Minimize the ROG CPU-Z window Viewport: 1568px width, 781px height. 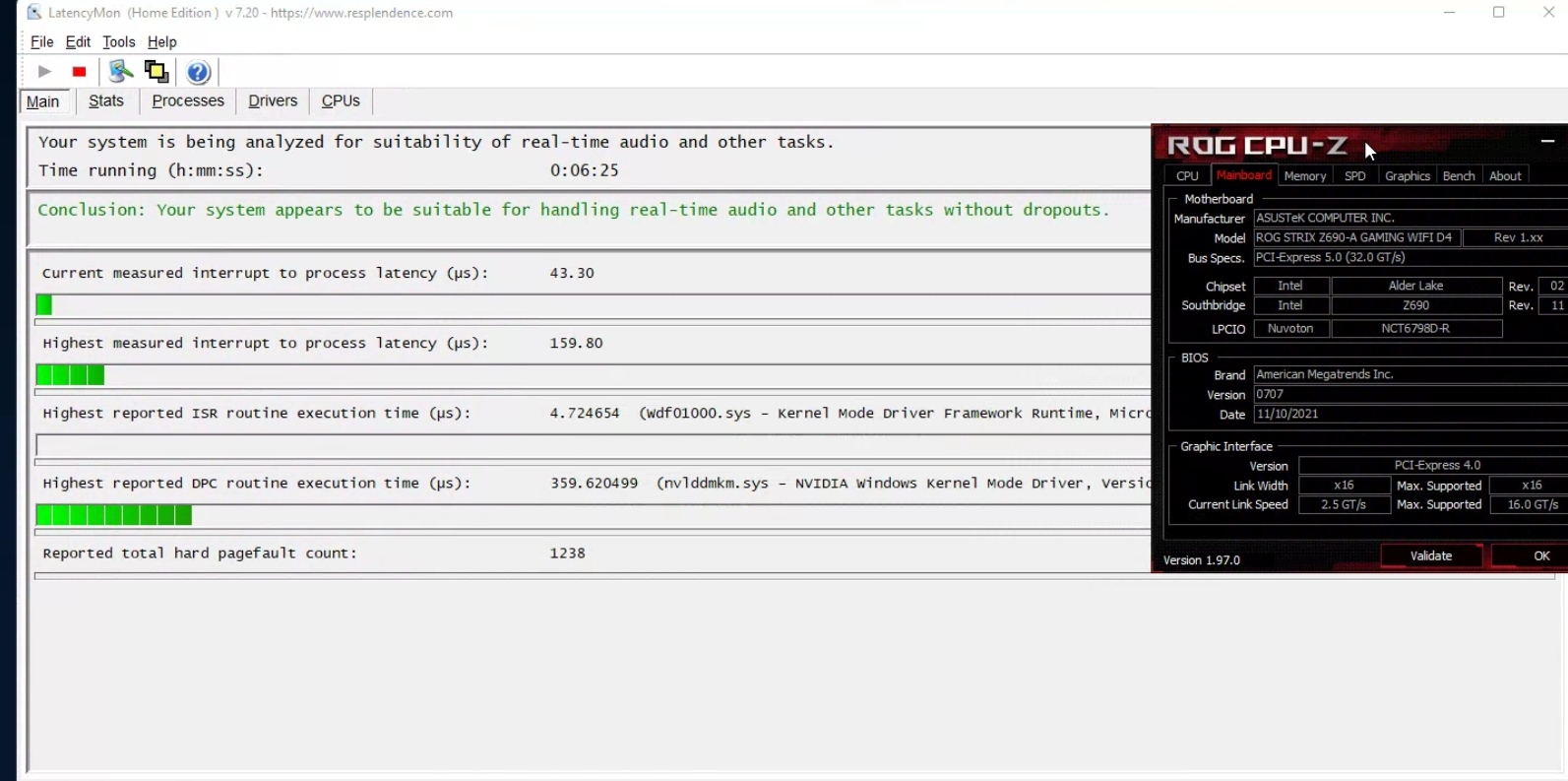tap(1547, 142)
